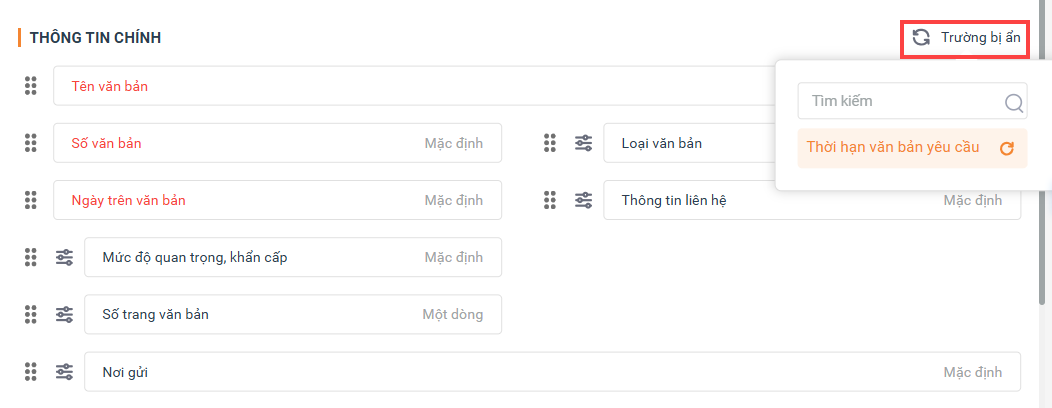Open Mặc định width option of Số văn bản

click(x=453, y=143)
